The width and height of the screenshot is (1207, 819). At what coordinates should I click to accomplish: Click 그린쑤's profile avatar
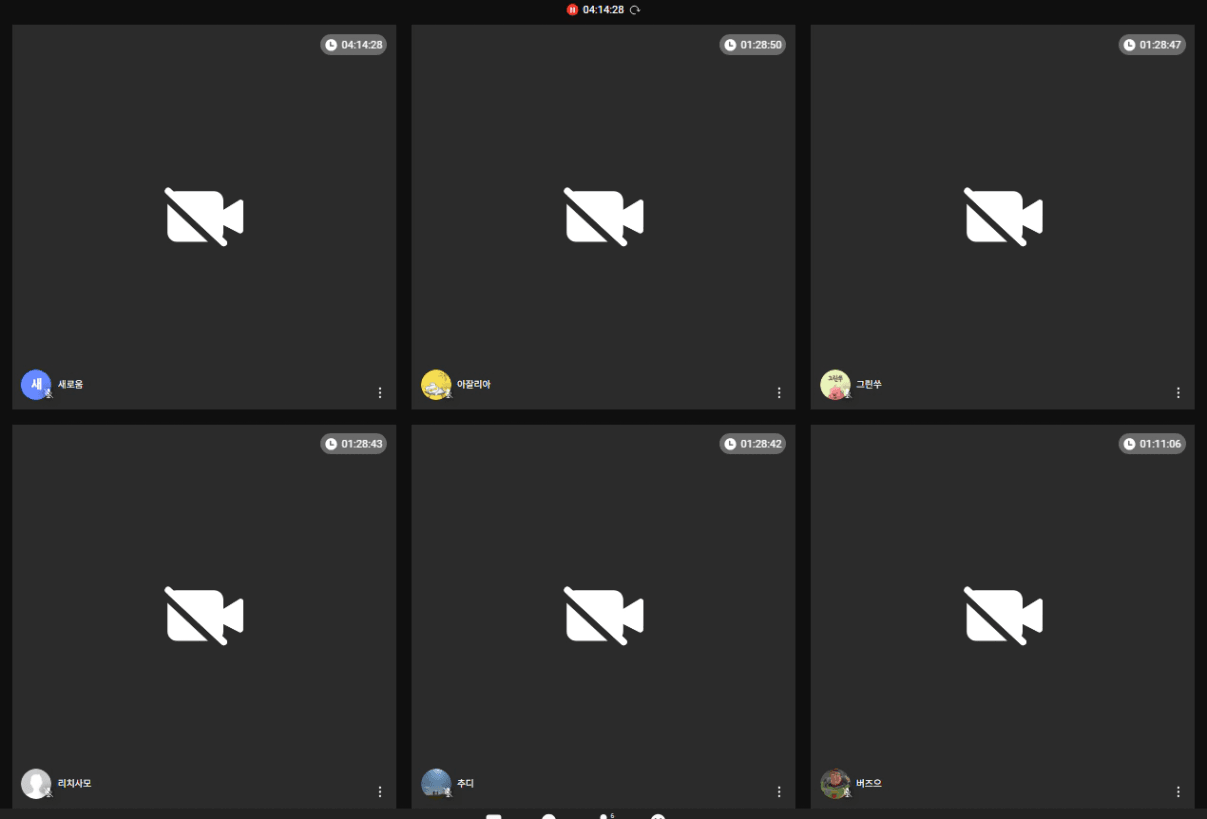[835, 385]
